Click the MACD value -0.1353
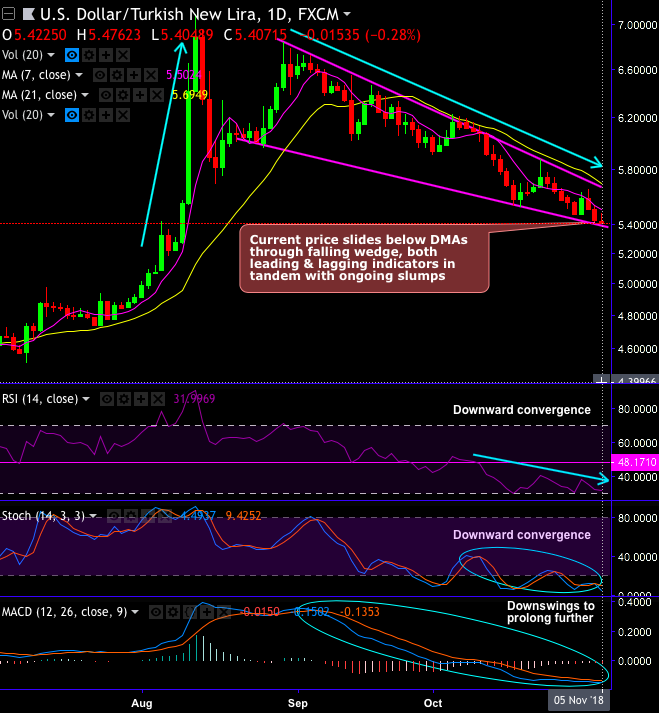659x713 pixels. 359,612
